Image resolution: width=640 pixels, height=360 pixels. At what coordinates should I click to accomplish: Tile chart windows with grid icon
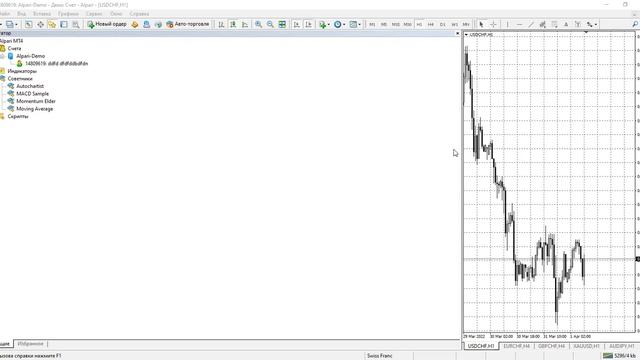(282, 24)
